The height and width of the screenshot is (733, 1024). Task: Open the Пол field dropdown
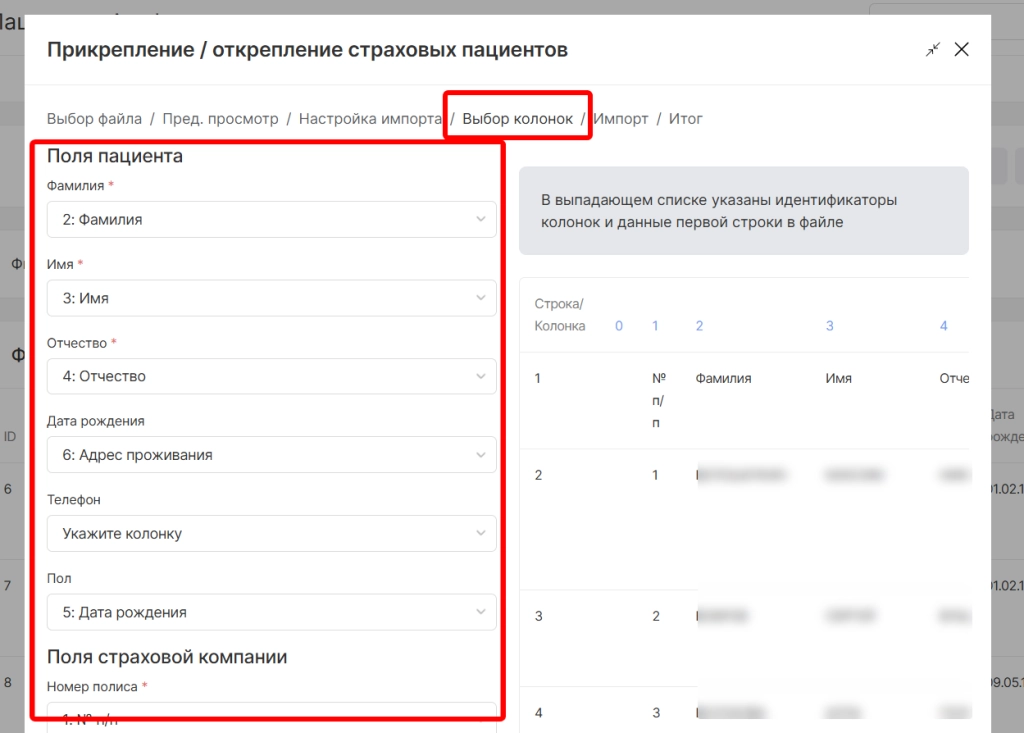[x=271, y=612]
